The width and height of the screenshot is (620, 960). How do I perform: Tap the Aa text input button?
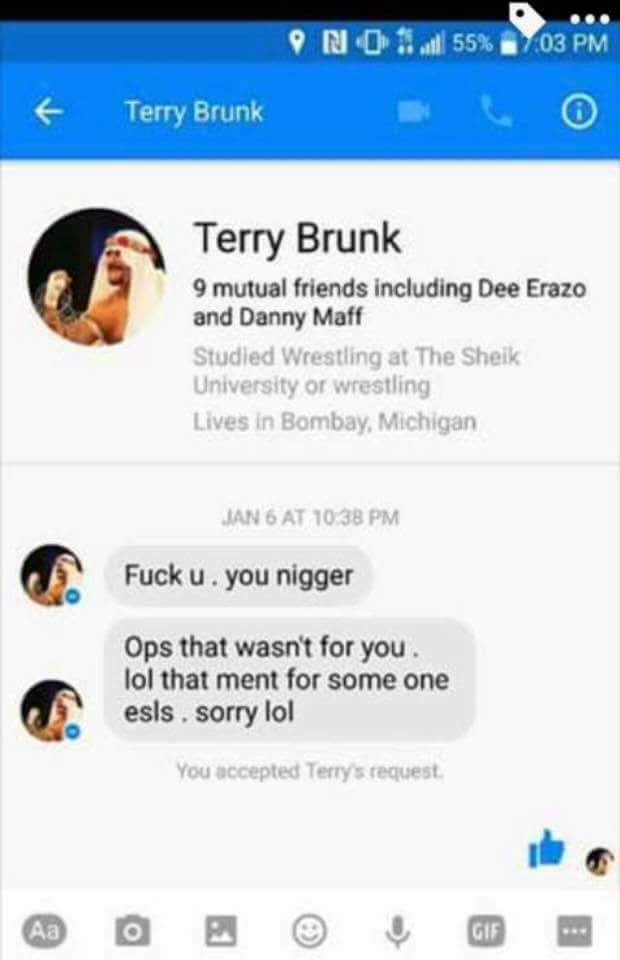[45, 931]
